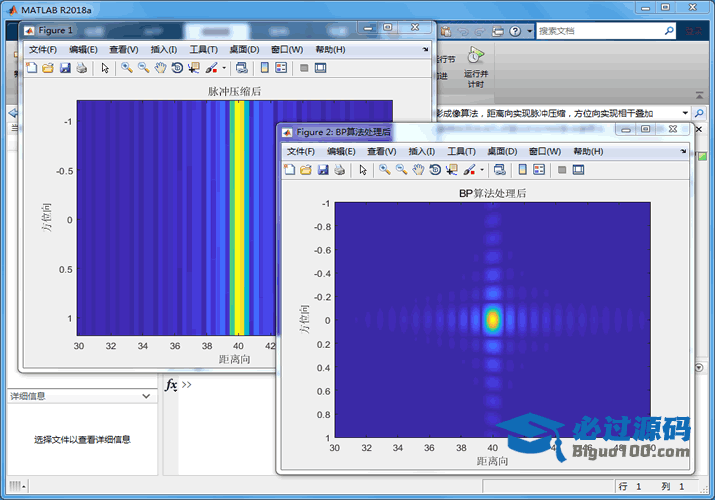Select the Pan hand tool in Figure 1
715x500 pixels.
[160, 68]
